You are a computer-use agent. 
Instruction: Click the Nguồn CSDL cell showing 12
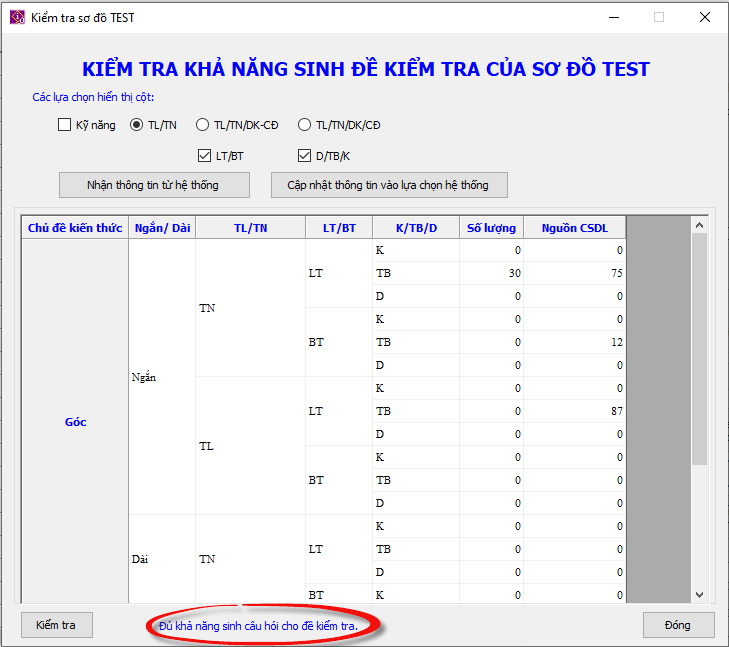tap(575, 342)
